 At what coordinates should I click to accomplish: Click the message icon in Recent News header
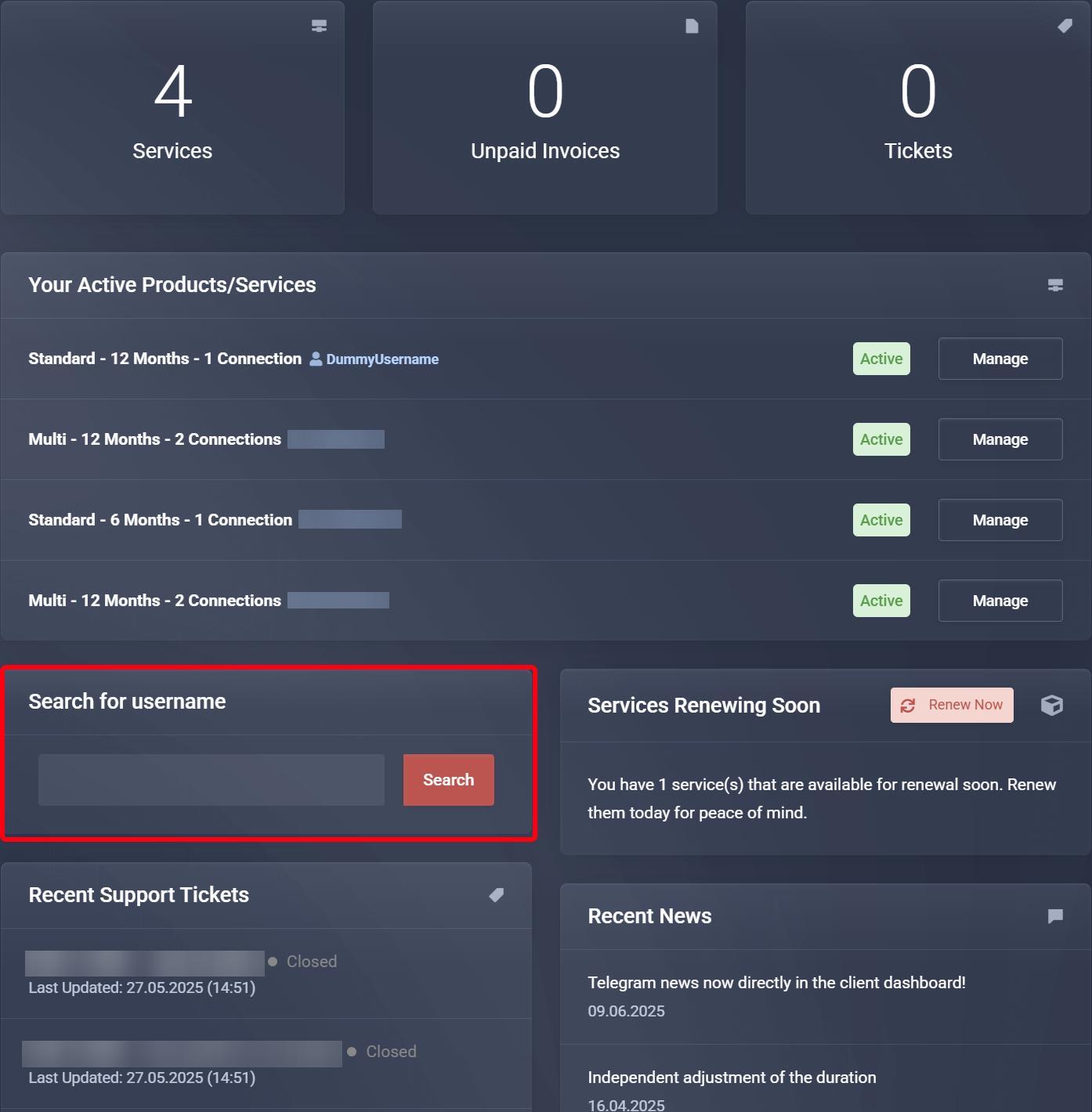click(x=1054, y=916)
